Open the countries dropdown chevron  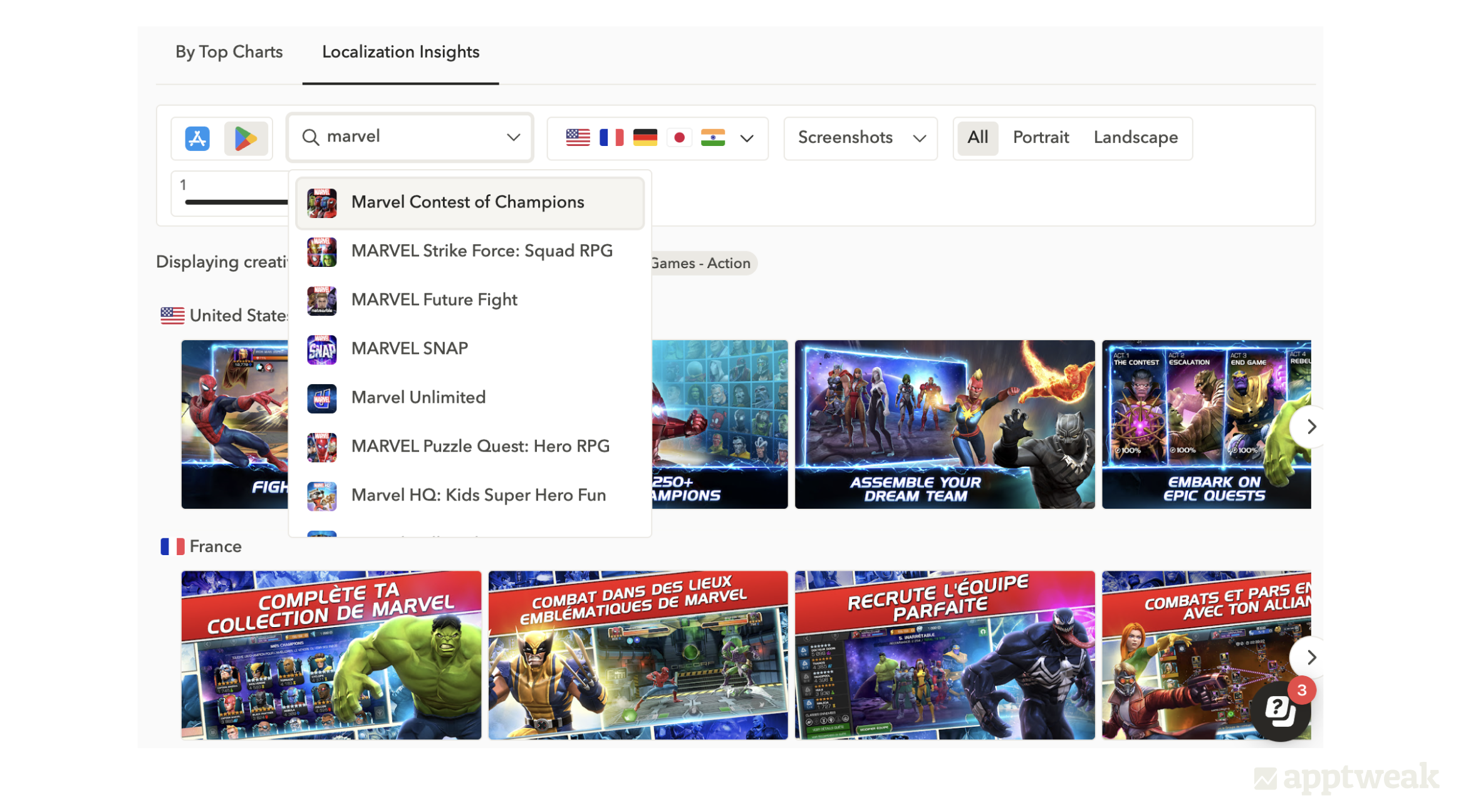(x=747, y=138)
